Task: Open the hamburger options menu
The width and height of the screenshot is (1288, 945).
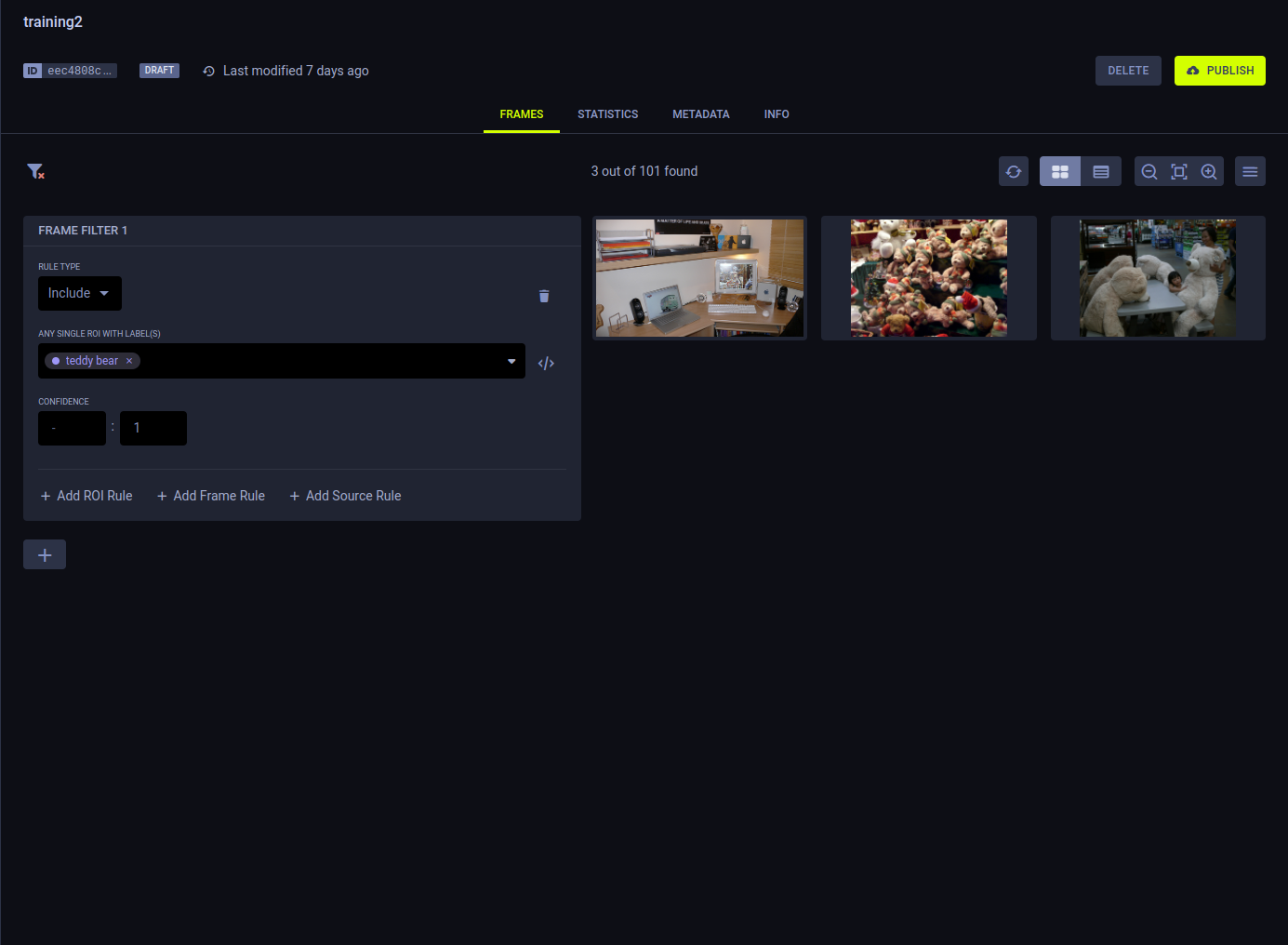Action: coord(1250,171)
